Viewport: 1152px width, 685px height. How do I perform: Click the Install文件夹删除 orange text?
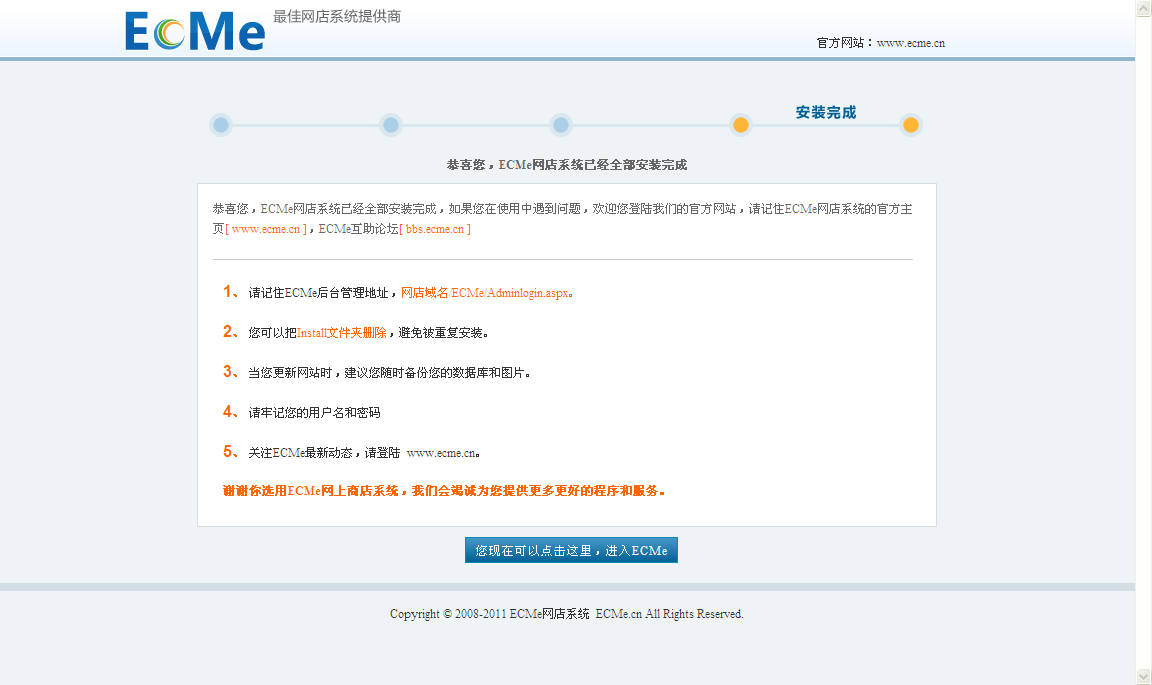[342, 333]
